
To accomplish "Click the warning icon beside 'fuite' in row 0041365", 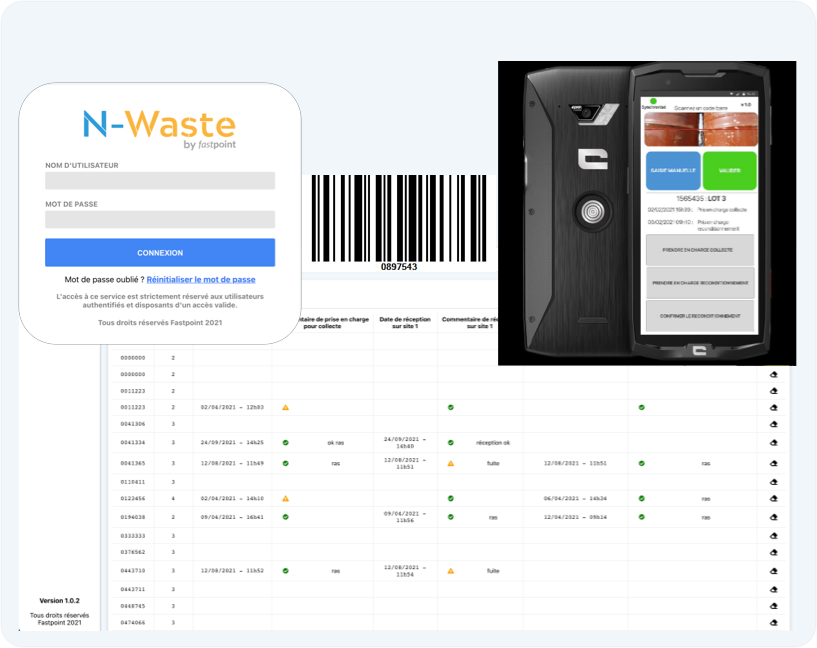I will point(451,463).
